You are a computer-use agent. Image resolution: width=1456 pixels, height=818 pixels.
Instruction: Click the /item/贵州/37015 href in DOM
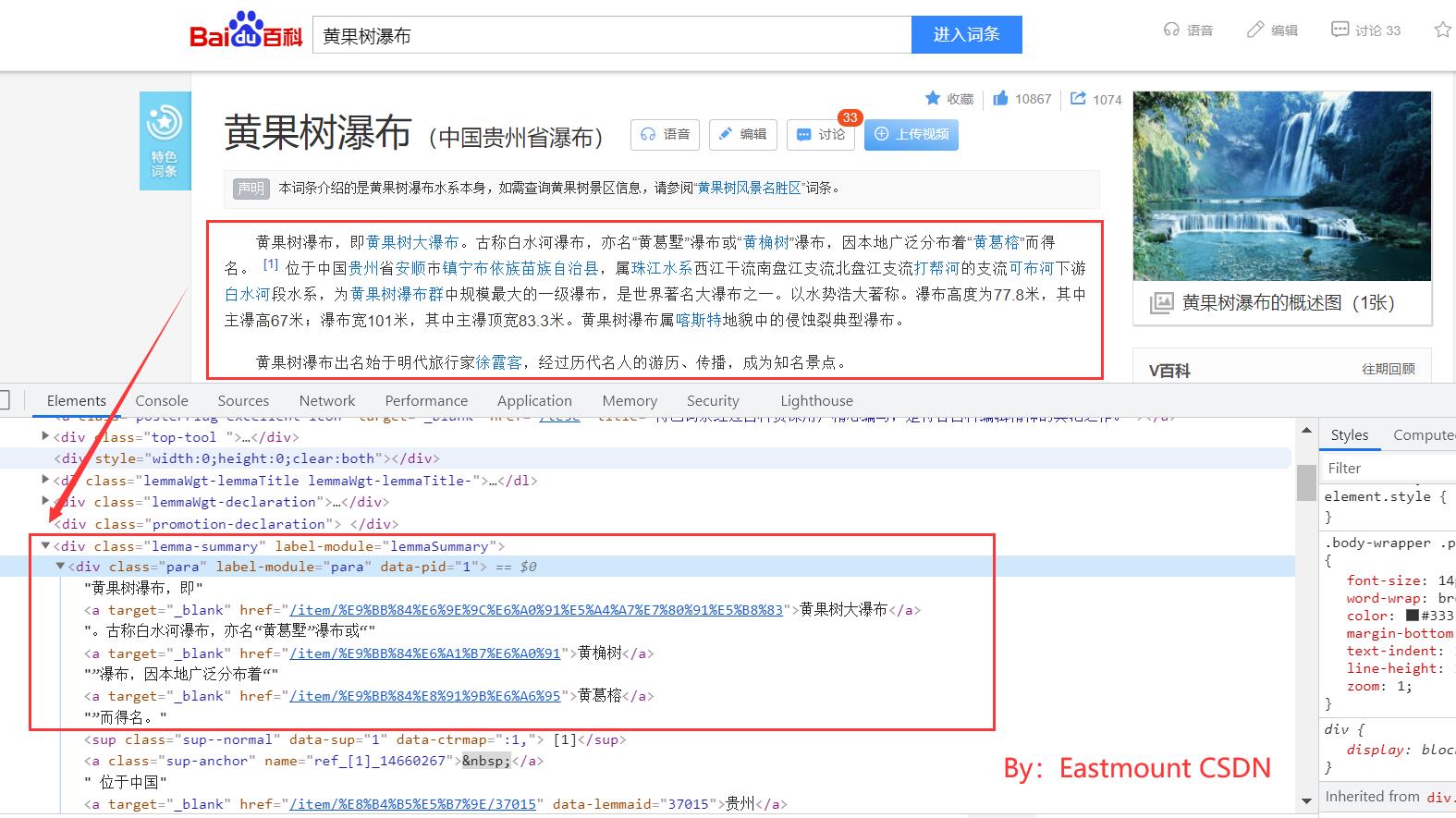(x=412, y=804)
